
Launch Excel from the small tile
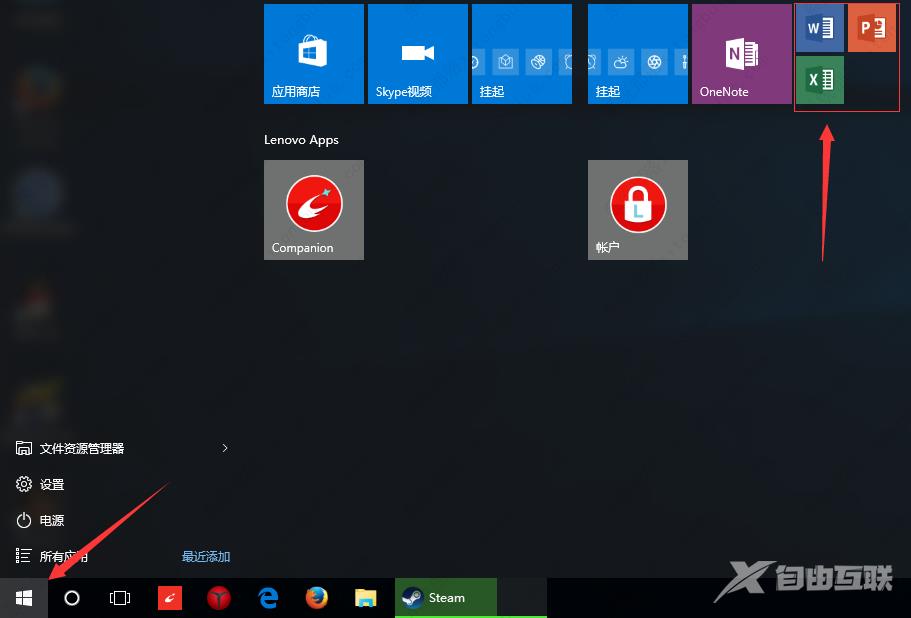point(820,80)
